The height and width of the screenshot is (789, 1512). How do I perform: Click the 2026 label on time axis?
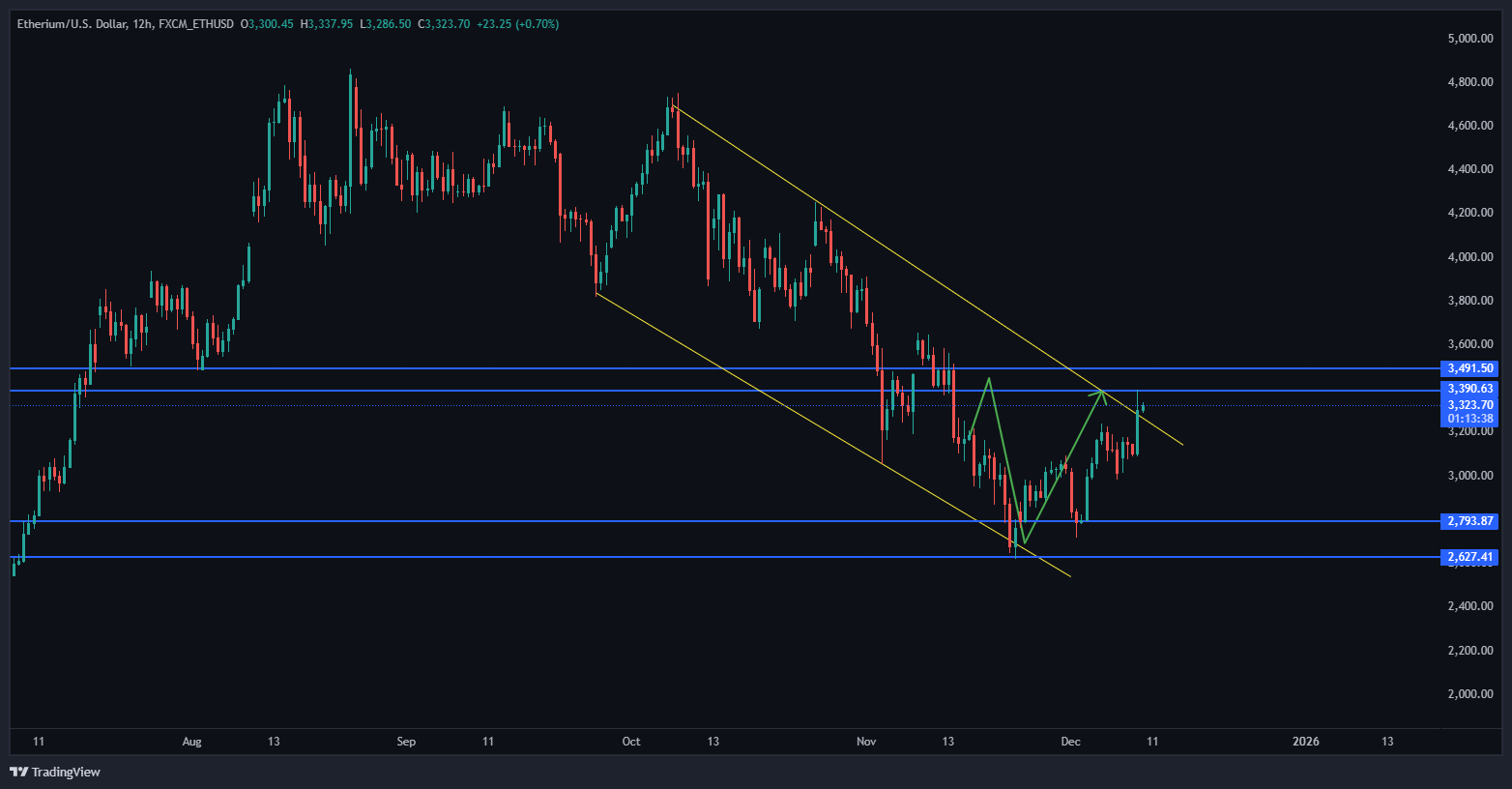1305,742
